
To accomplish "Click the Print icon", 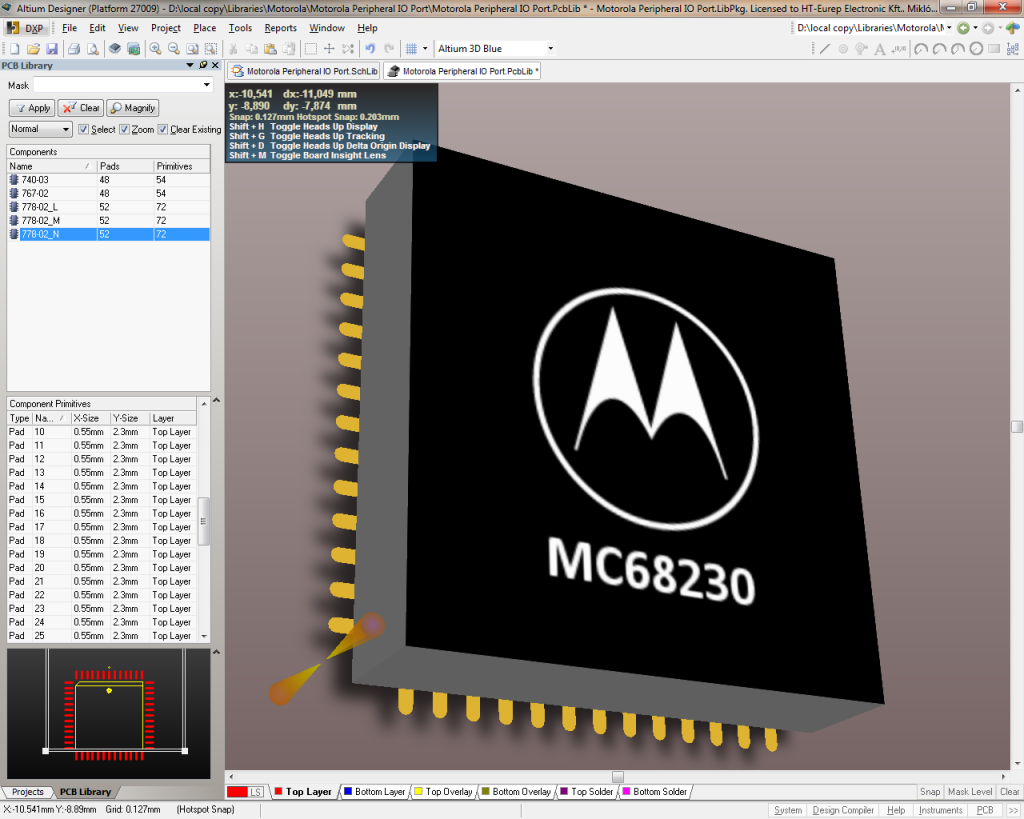I will [74, 49].
